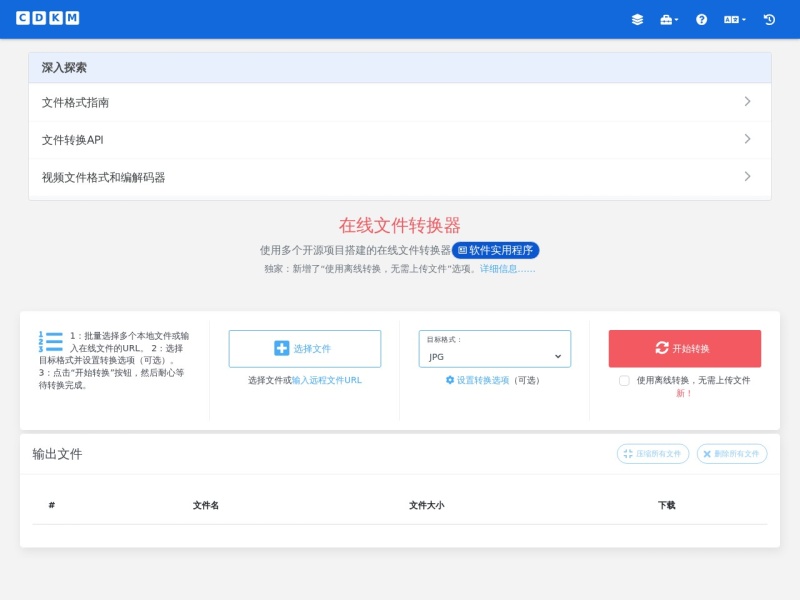800x600 pixels.
Task: Open the toolbox dropdown in header
Action: [669, 19]
